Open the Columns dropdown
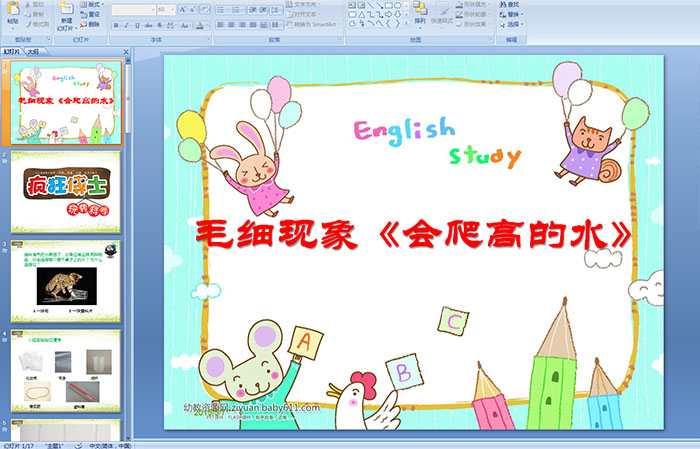Image resolution: width=700 pixels, height=449 pixels. (276, 25)
